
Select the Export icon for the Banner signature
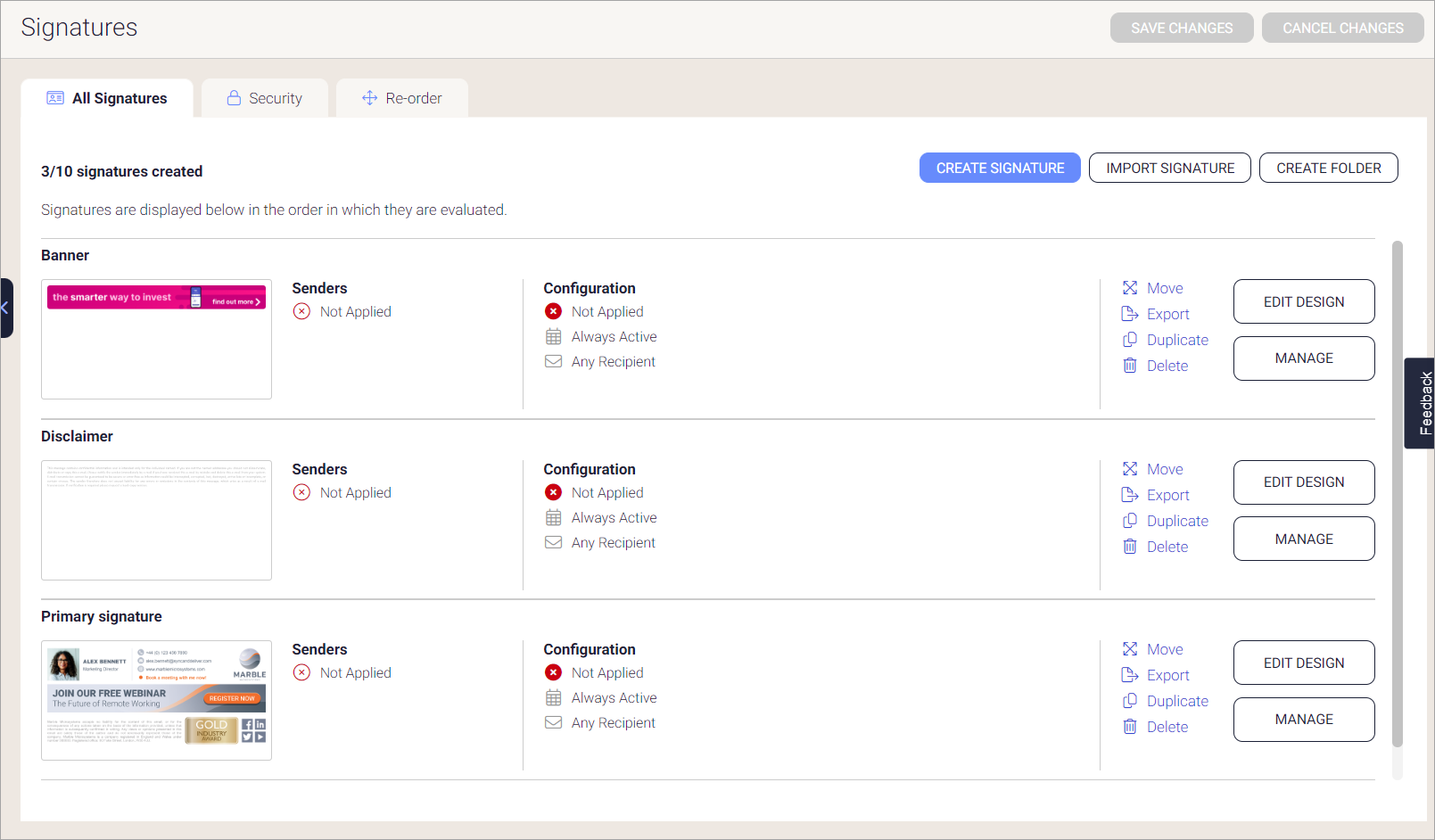(1130, 314)
